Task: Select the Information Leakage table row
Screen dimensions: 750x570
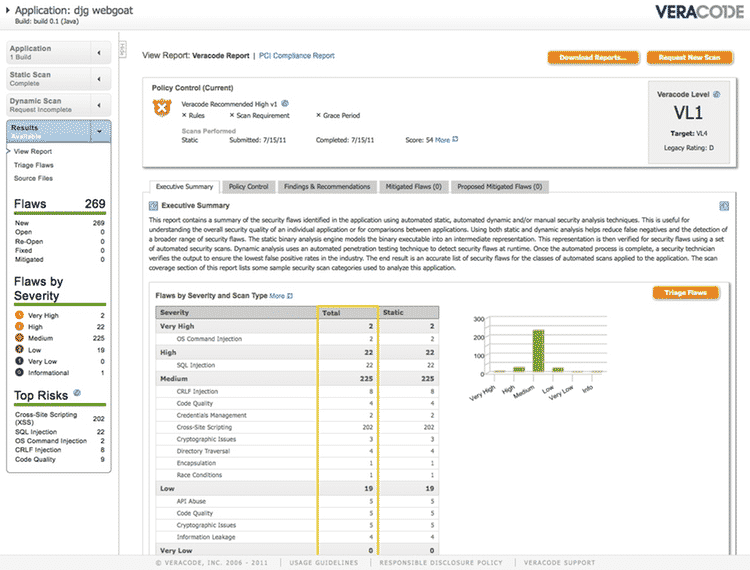Action: click(x=297, y=537)
